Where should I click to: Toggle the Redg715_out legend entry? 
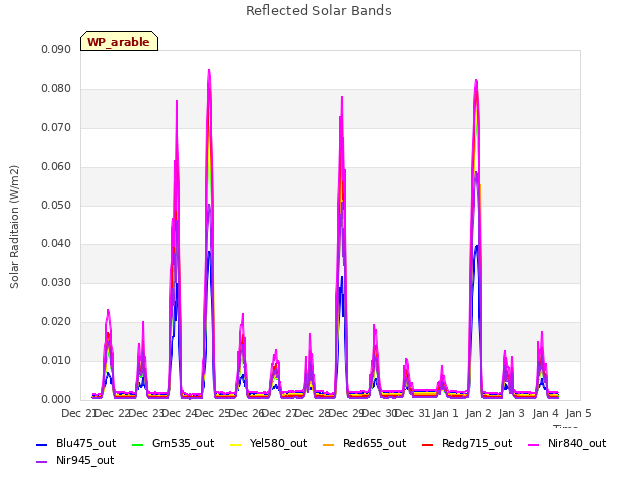tap(467, 443)
